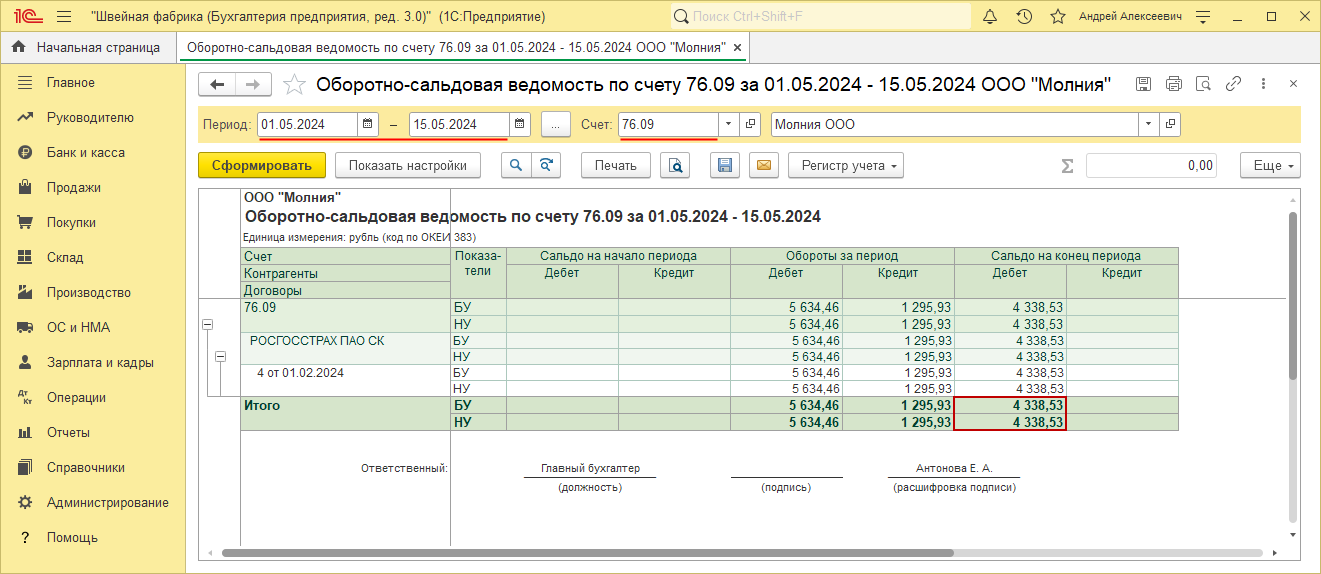Open the Счет account dropdown
1321x574 pixels.
(728, 124)
